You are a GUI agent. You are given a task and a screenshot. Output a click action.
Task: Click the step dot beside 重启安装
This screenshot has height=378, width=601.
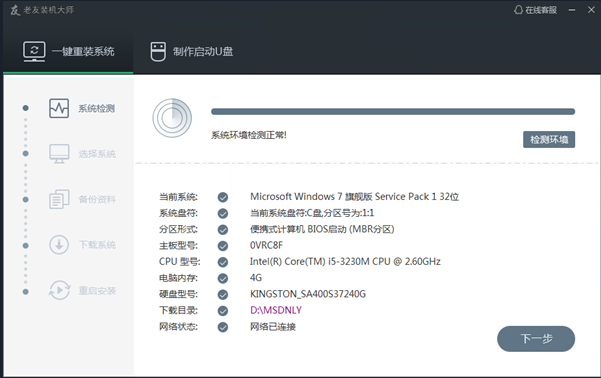click(25, 292)
